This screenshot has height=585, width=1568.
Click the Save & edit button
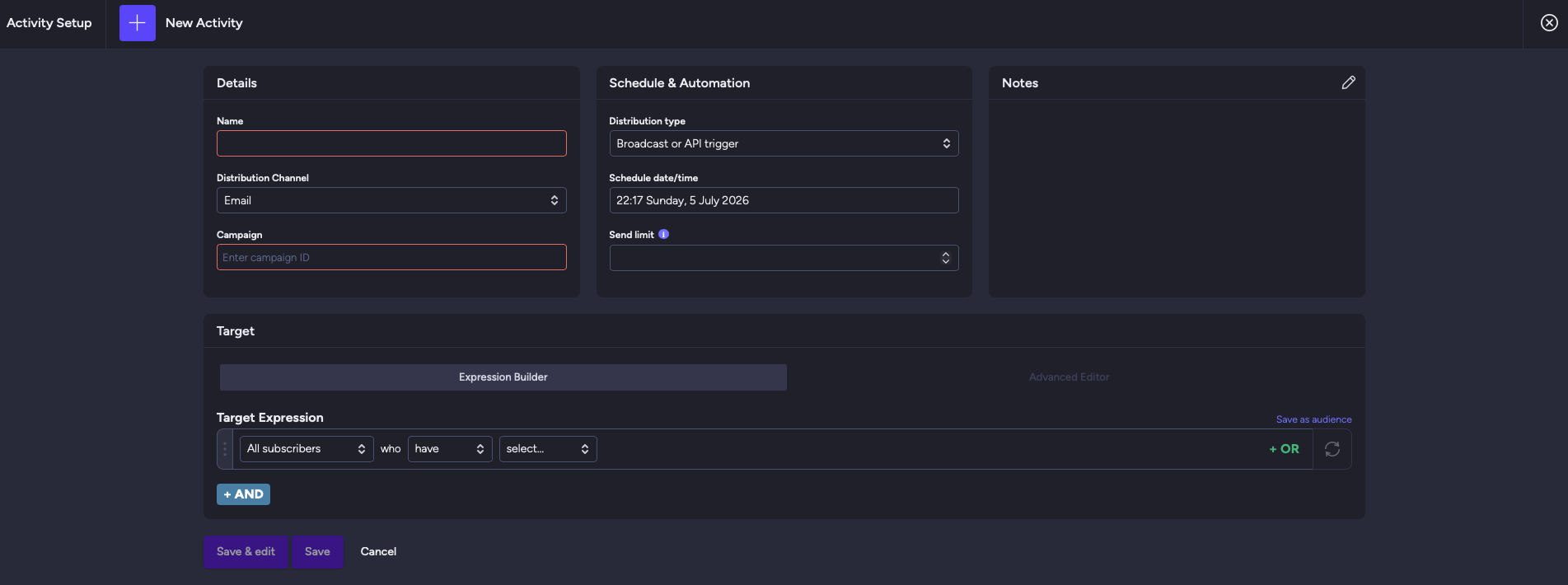(x=246, y=552)
